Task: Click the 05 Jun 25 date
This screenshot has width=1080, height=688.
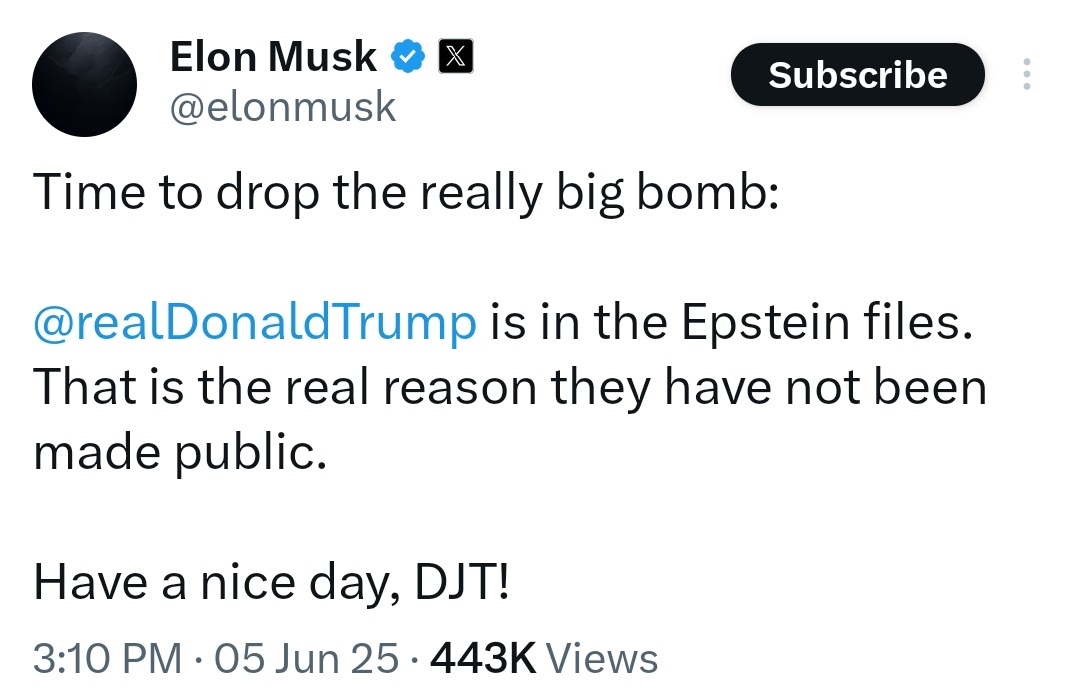Action: pos(308,658)
